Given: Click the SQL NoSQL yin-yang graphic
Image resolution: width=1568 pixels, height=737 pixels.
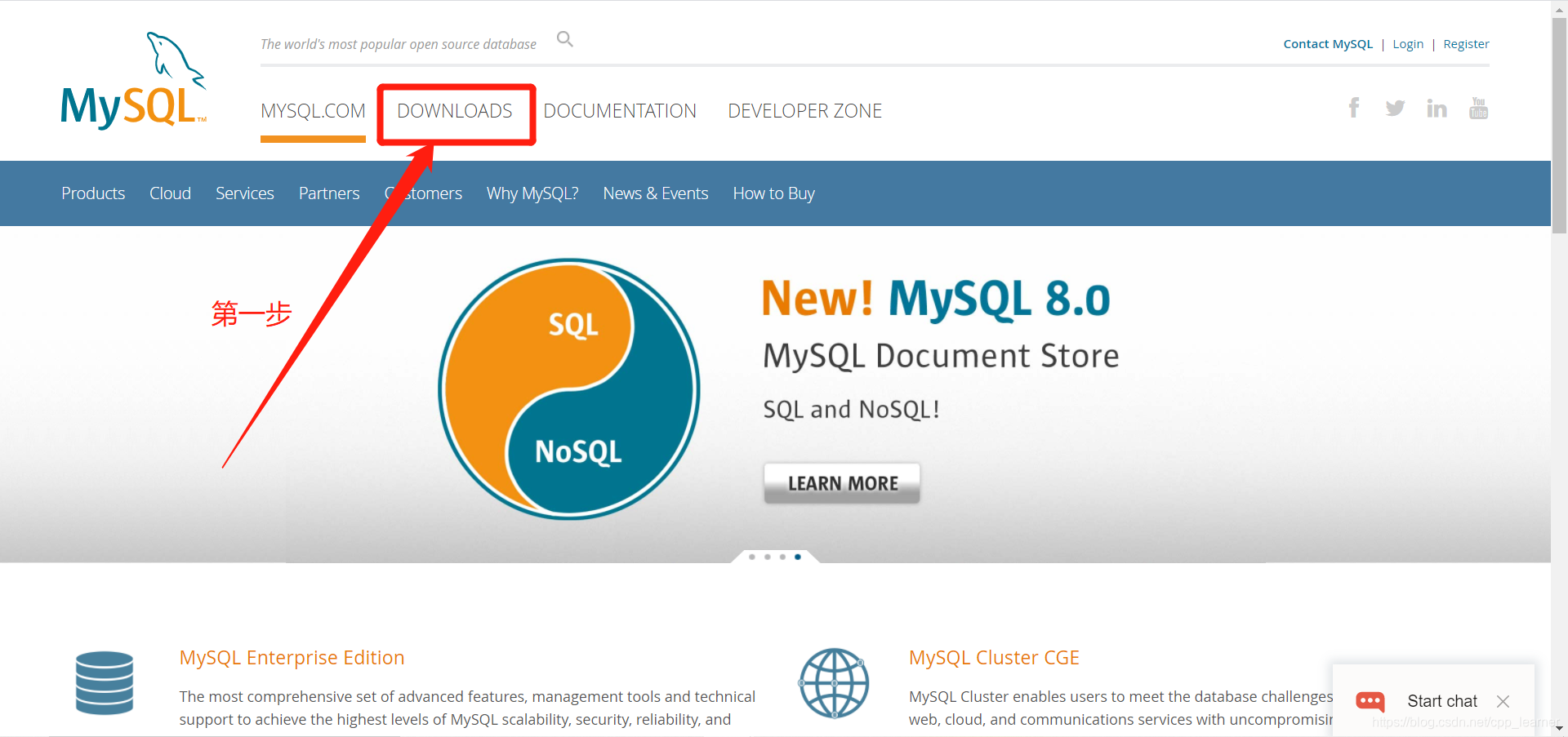Looking at the screenshot, I should [x=569, y=389].
